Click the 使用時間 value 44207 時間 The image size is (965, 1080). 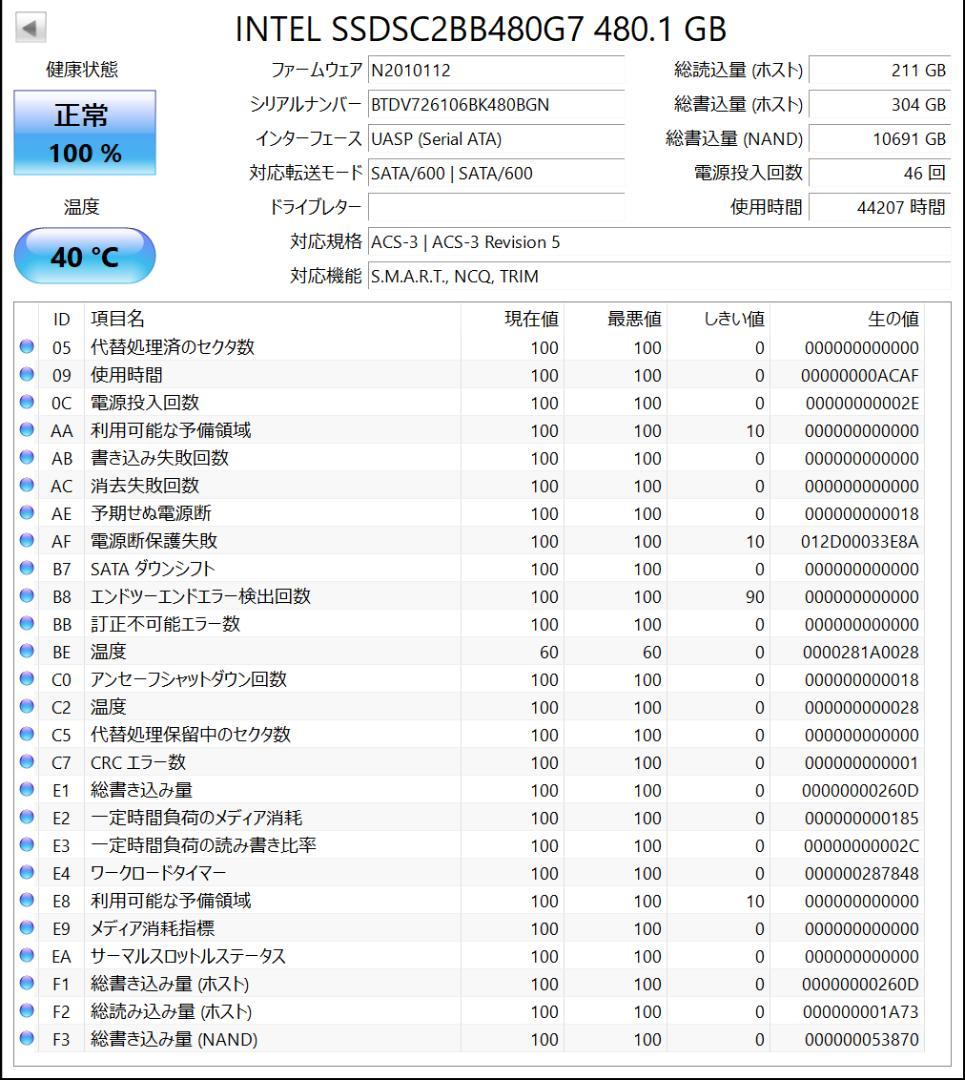(x=885, y=207)
